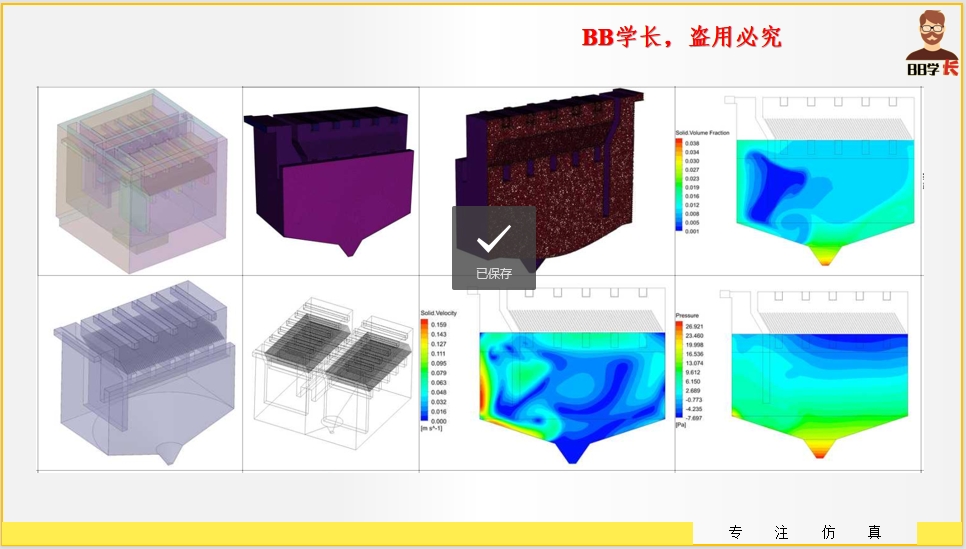Click the checkmark icon in the saved toast
Viewport: 966px width, 549px height.
pyautogui.click(x=494, y=238)
